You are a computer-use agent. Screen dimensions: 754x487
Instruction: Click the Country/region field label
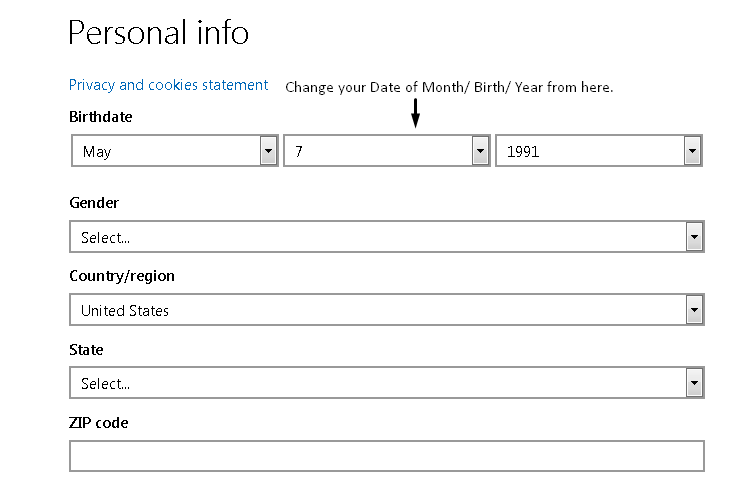[121, 276]
